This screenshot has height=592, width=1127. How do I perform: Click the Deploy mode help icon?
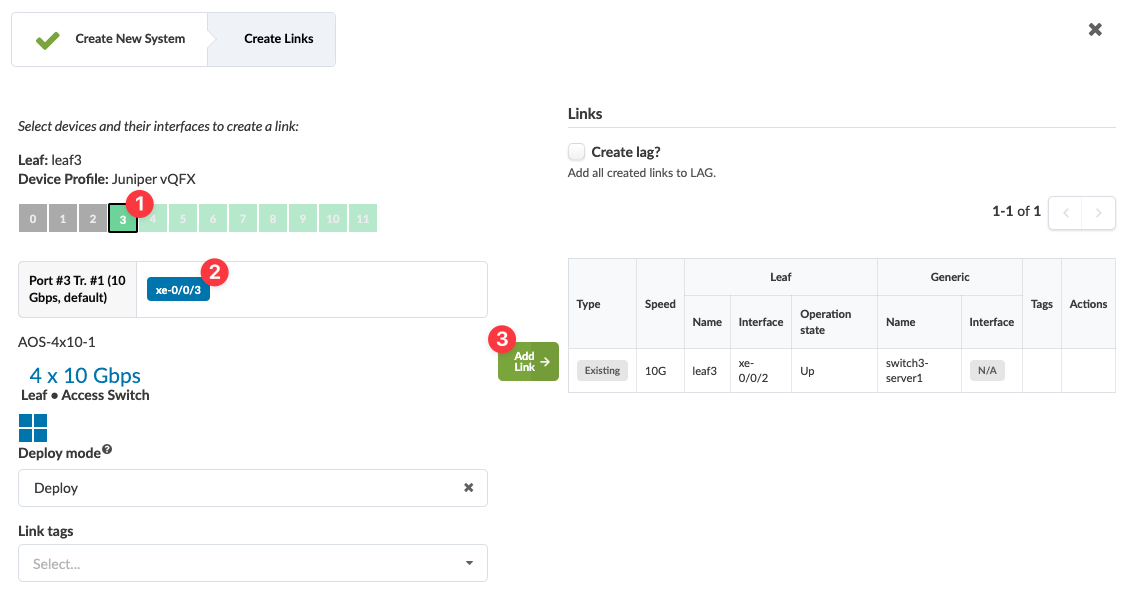(x=107, y=450)
